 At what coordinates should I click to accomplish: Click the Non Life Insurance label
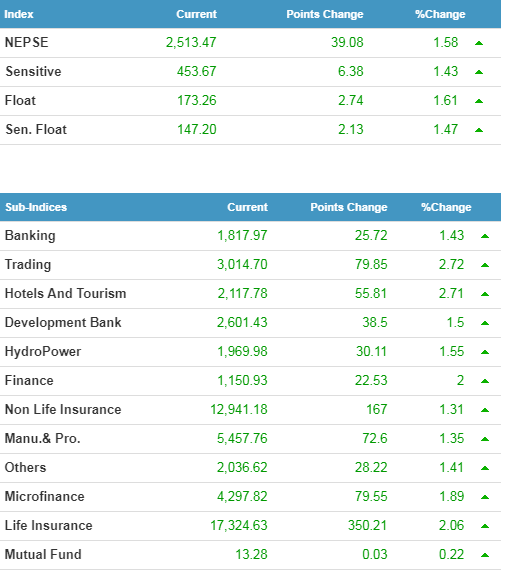coord(63,409)
